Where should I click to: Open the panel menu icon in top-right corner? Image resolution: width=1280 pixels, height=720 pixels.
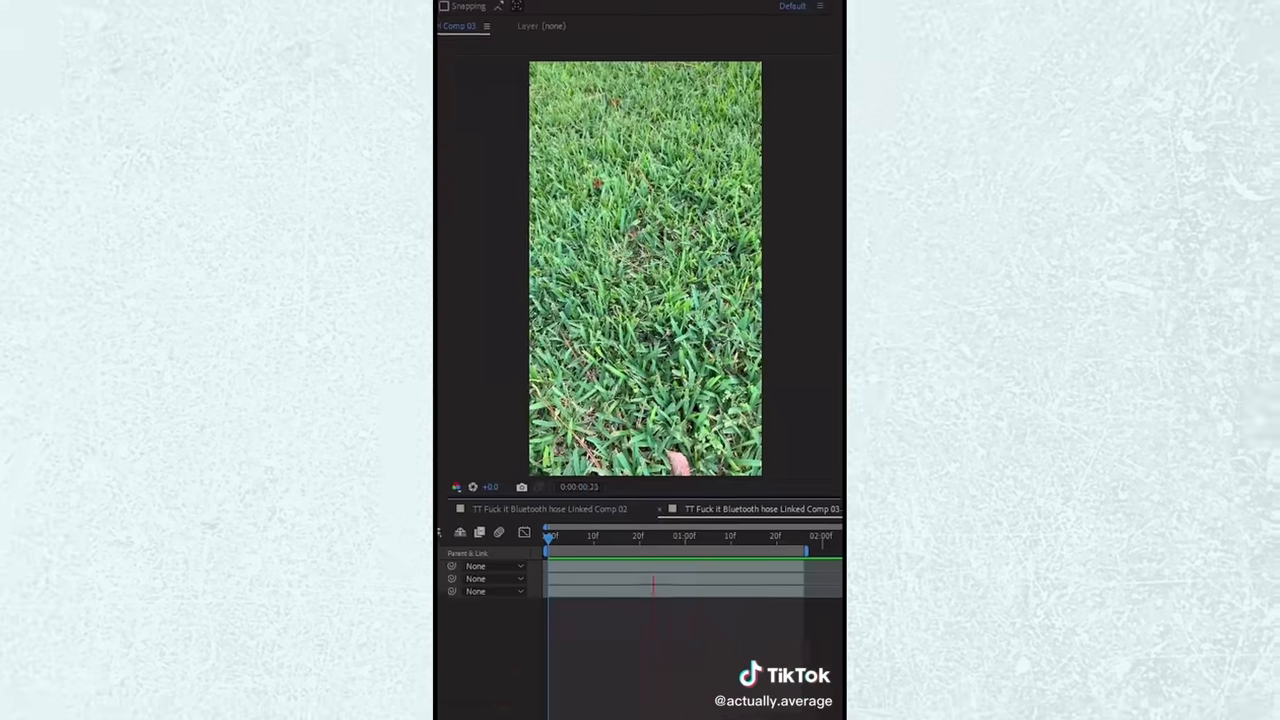[x=819, y=6]
